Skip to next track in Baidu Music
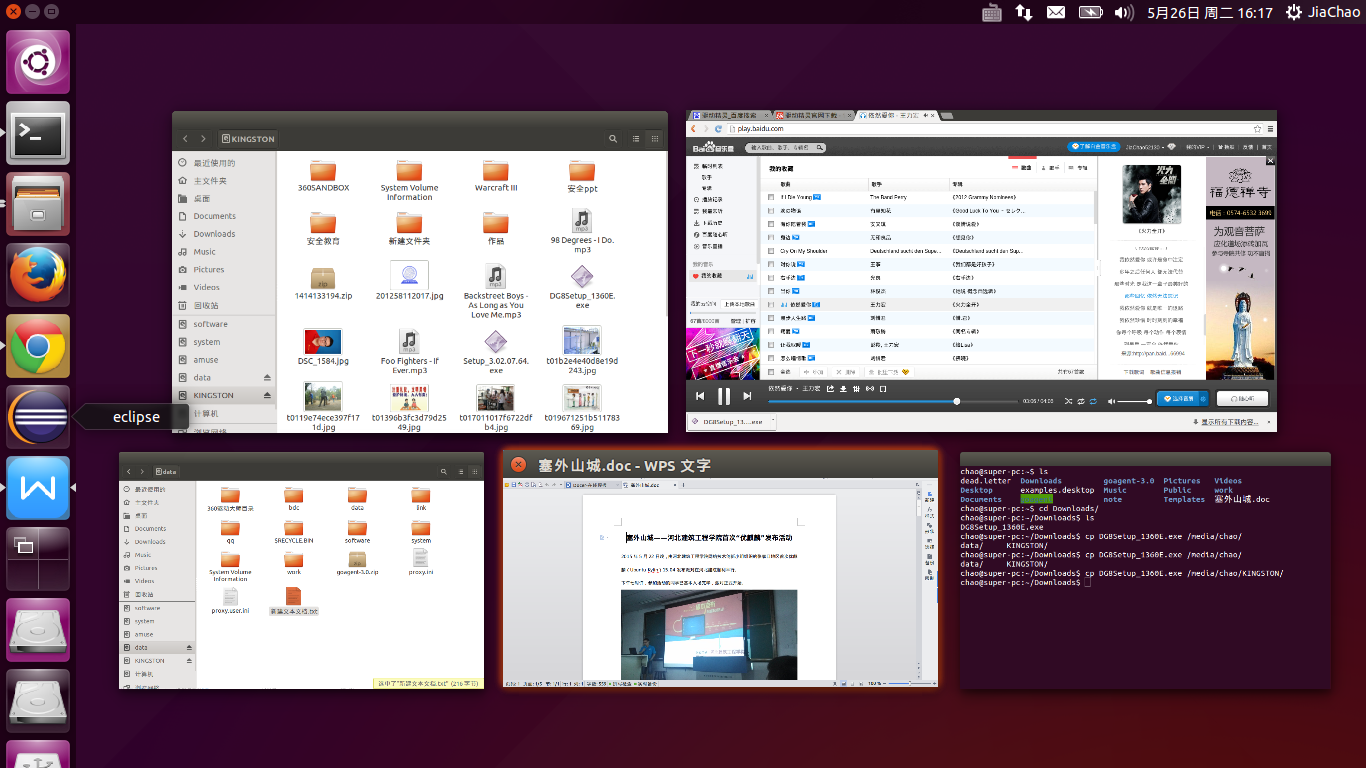Screen dimensions: 1366x768 747,396
